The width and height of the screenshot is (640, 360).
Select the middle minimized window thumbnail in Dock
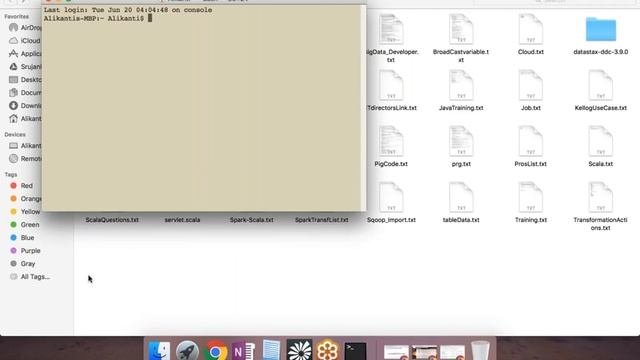(x=424, y=352)
